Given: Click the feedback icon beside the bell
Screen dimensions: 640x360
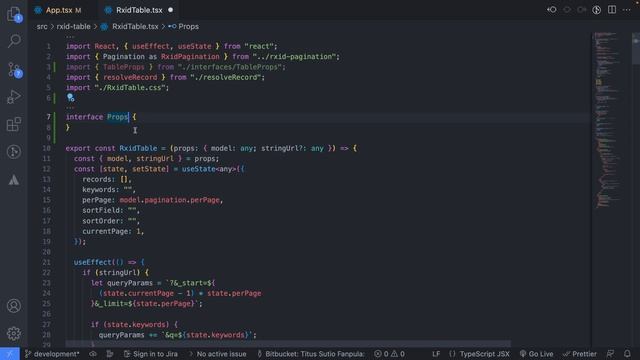Looking at the screenshot, I should [x=610, y=354].
